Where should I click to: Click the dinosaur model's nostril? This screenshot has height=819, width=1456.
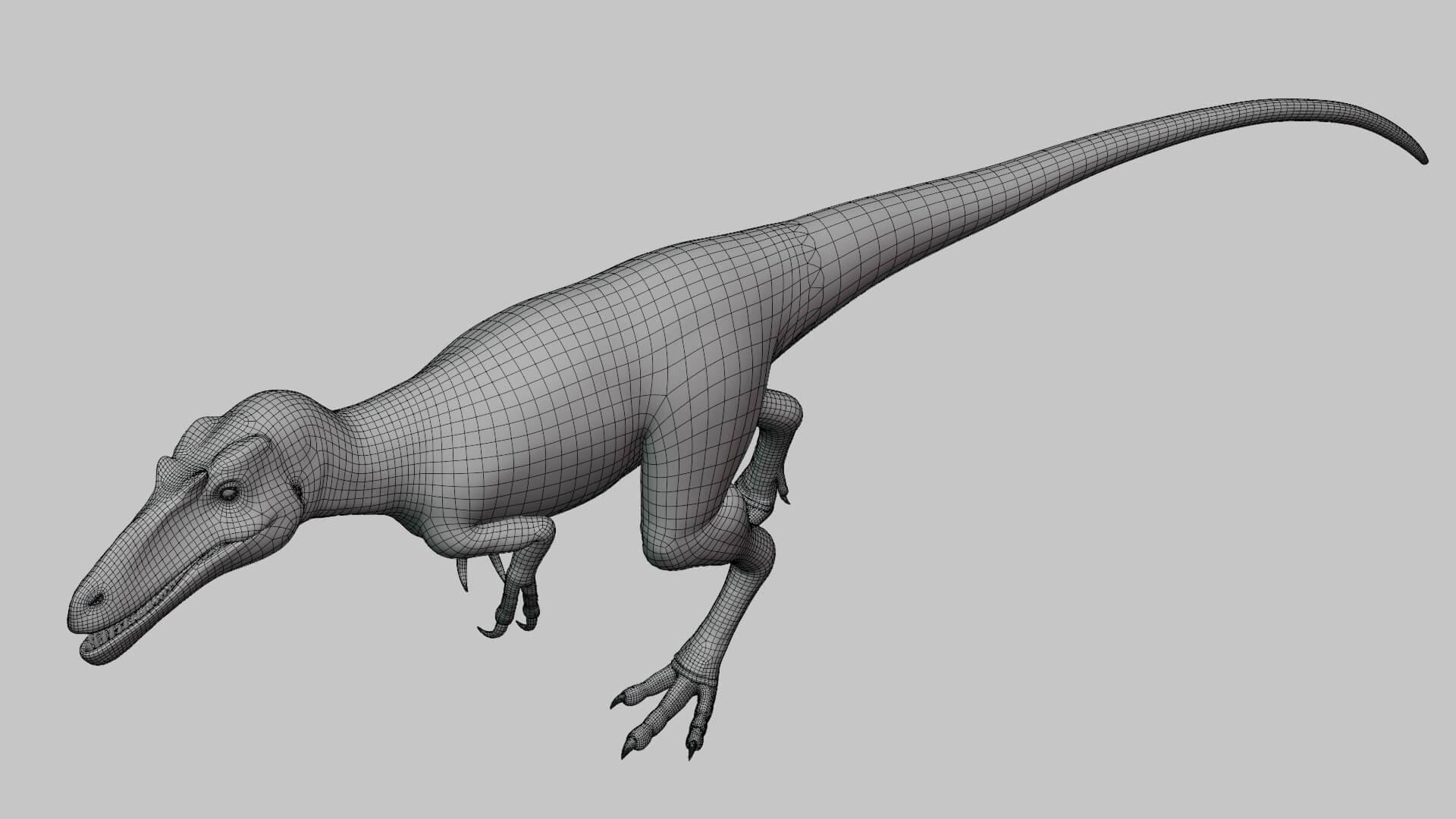pyautogui.click(x=95, y=600)
